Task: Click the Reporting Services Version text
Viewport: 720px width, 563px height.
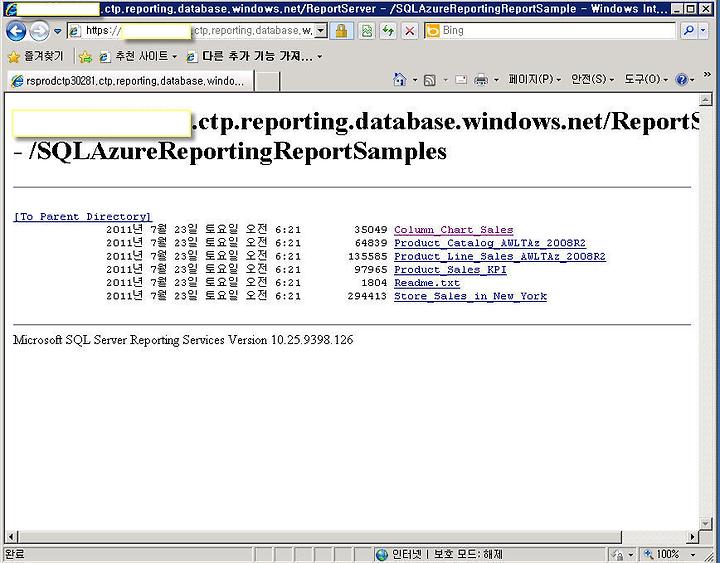Action: [183, 340]
